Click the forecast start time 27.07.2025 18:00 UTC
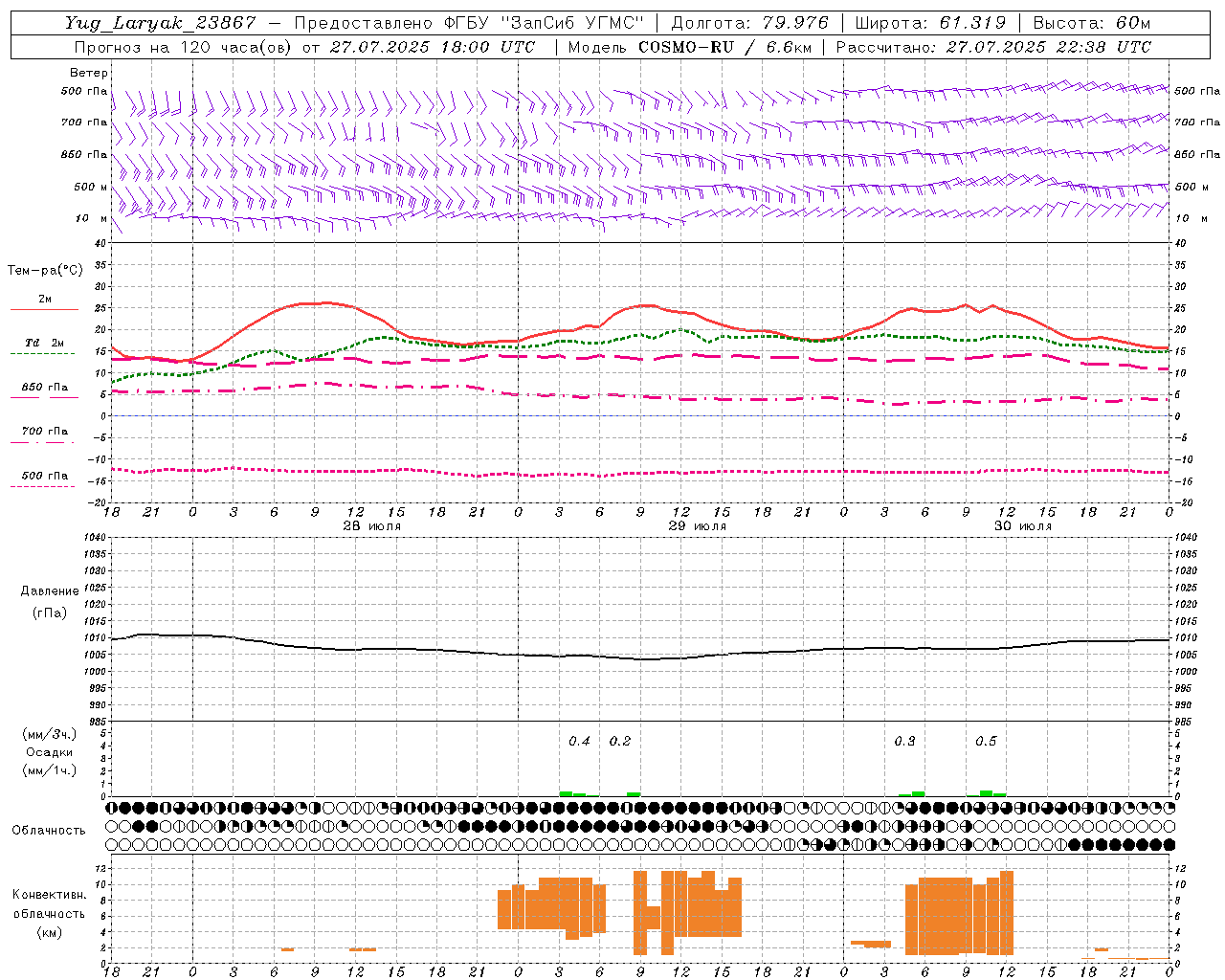The height and width of the screenshot is (980, 1225). 433,47
